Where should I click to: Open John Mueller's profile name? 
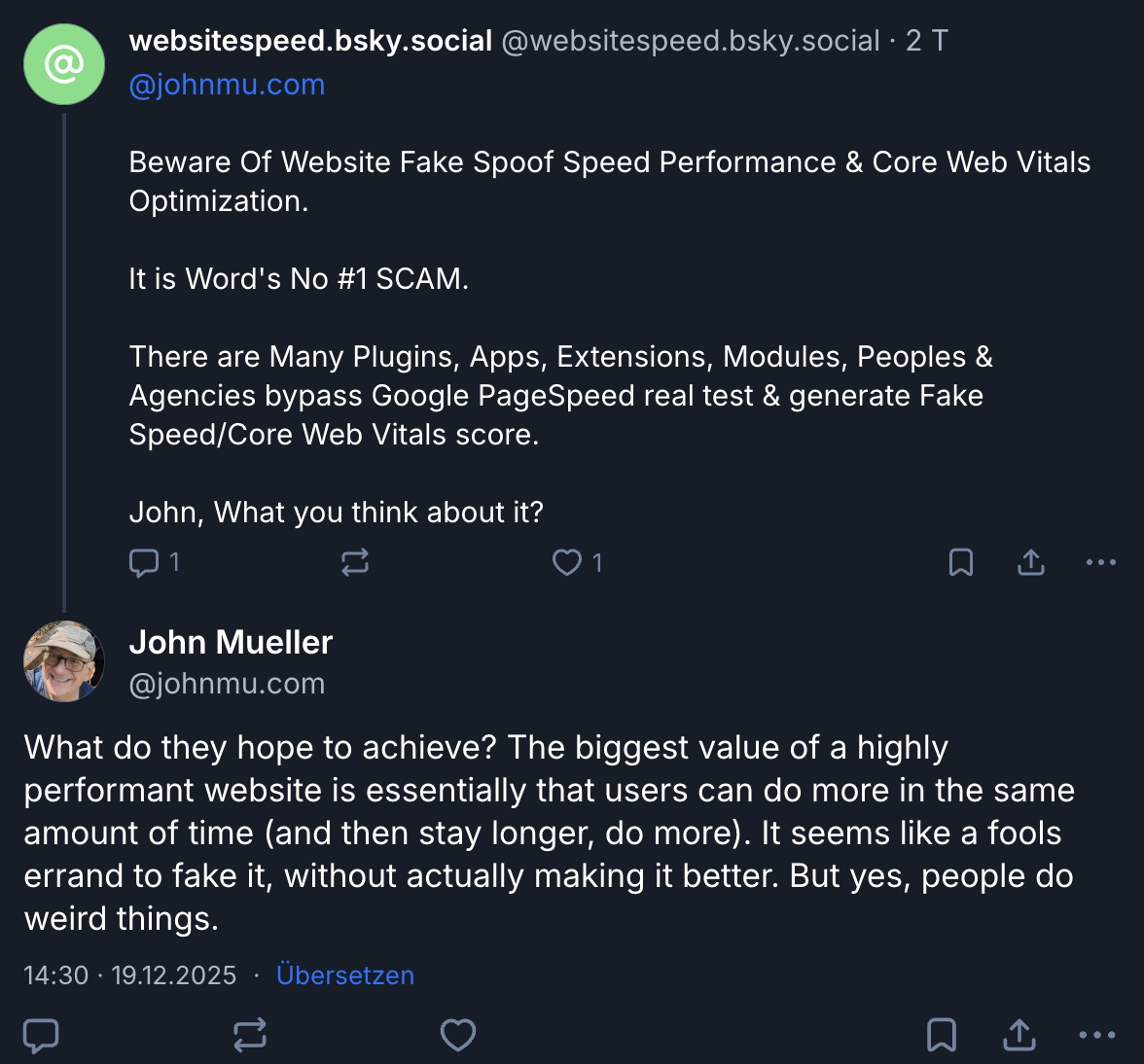click(231, 642)
